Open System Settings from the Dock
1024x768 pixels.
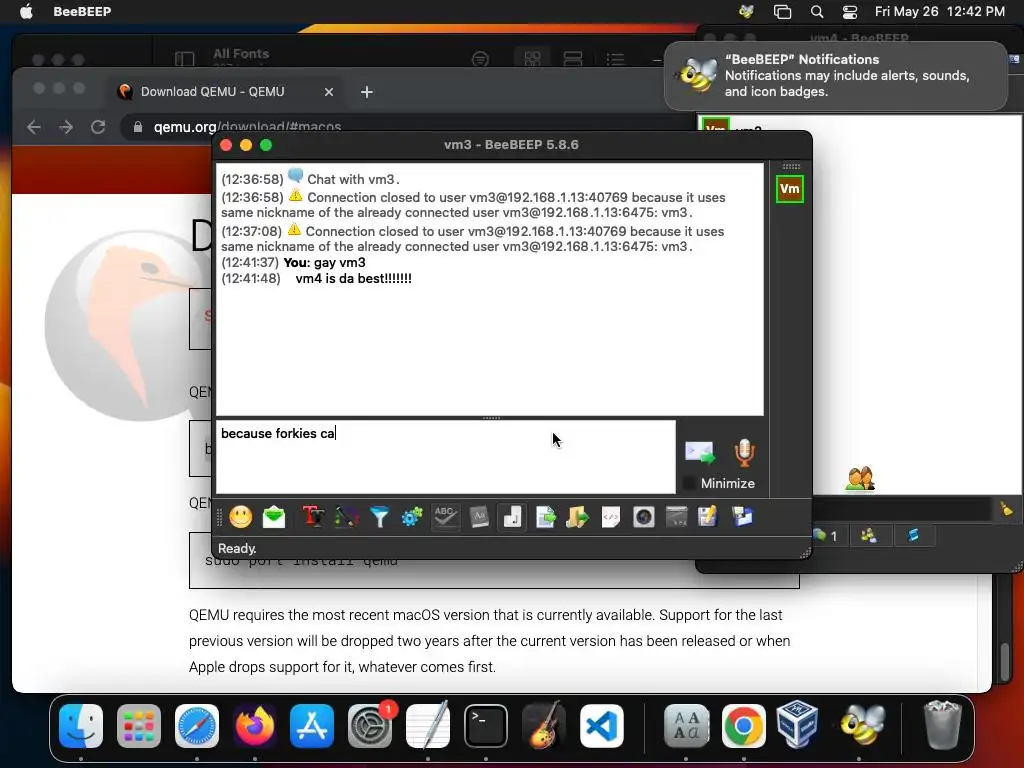click(x=370, y=726)
